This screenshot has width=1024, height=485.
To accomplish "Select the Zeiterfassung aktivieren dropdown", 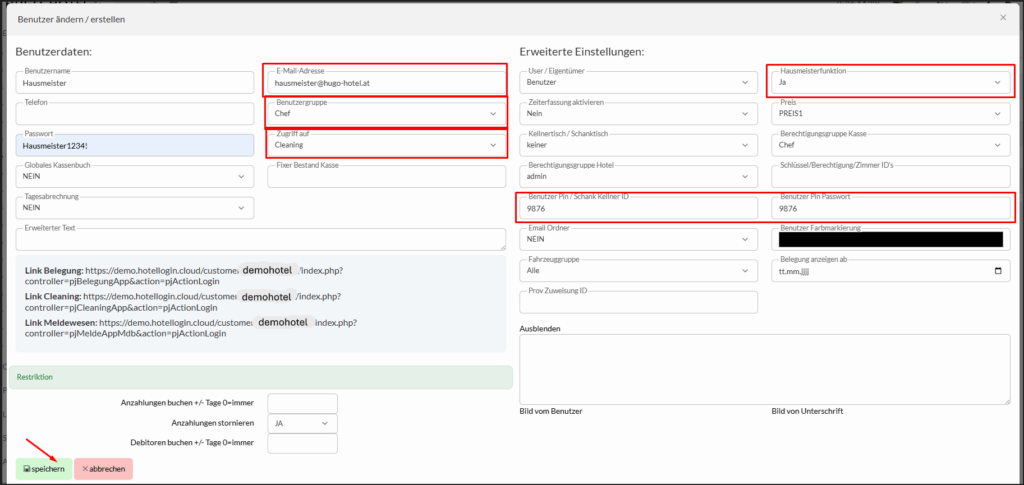I will click(638, 114).
